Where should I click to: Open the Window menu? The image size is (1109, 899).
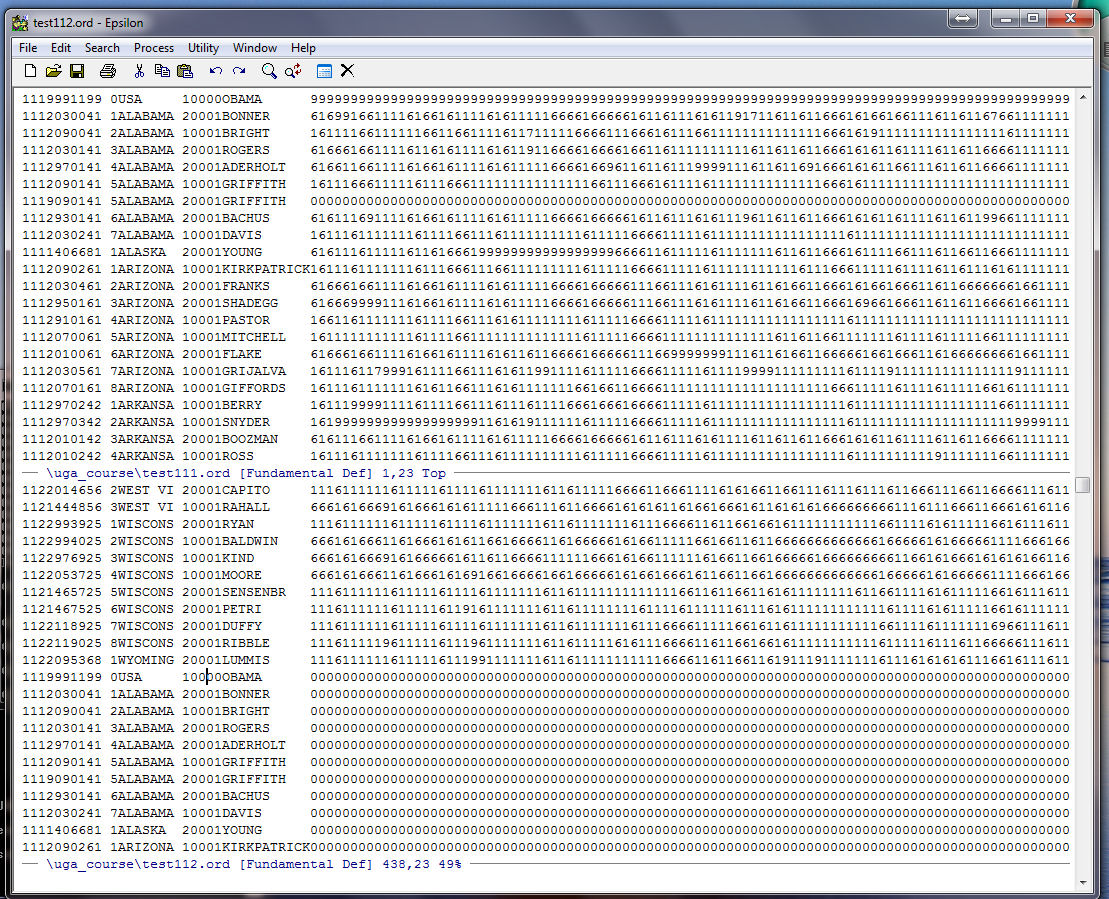(255, 48)
